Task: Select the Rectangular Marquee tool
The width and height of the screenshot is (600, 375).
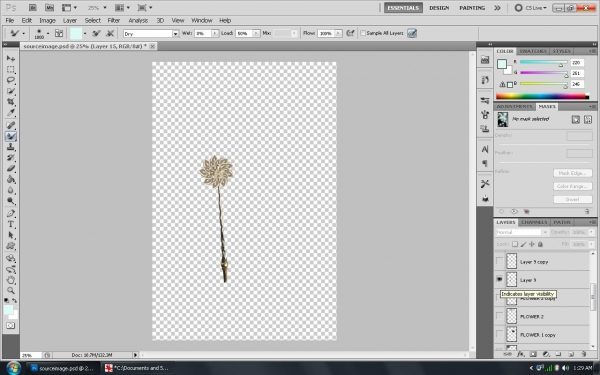Action: (x=11, y=69)
